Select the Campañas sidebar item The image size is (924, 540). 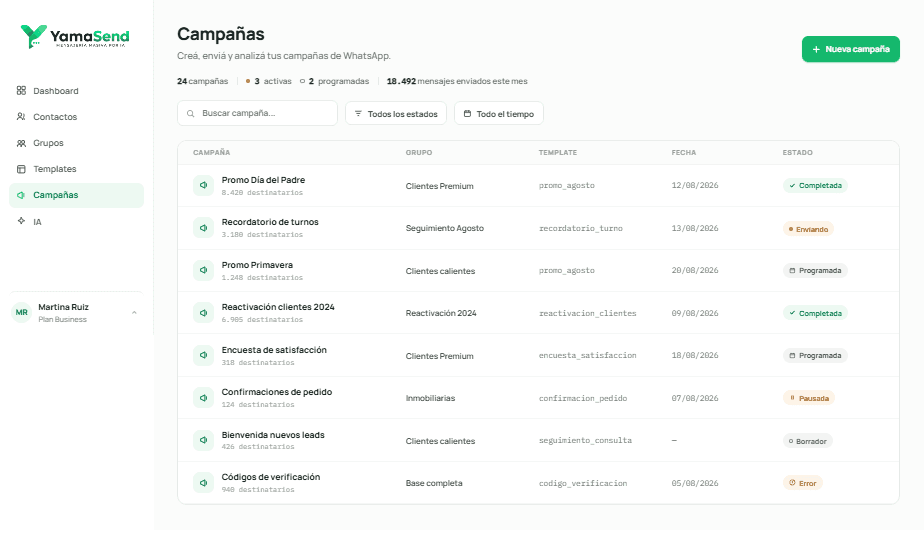[x=76, y=195]
